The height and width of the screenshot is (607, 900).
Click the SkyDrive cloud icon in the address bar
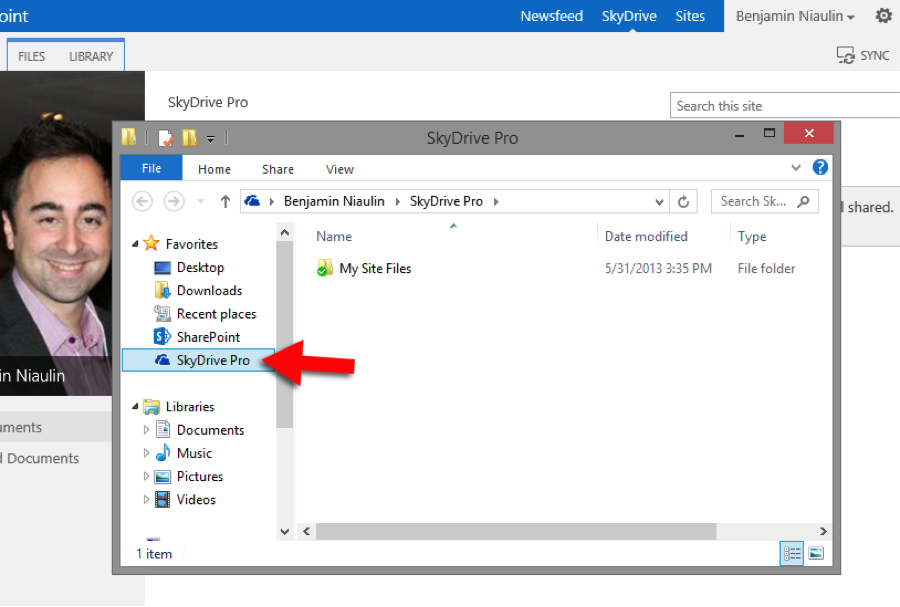(252, 201)
